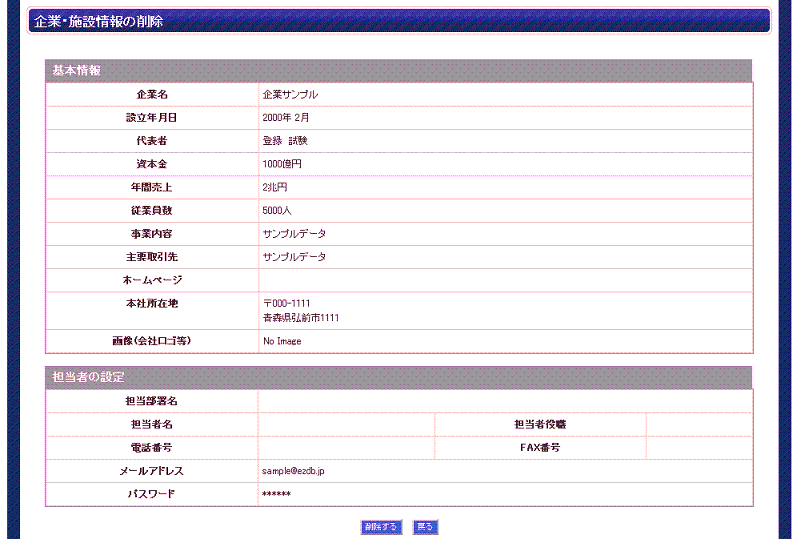Image resolution: width=801 pixels, height=539 pixels.
Task: Click the masked password value
Action: (x=276, y=495)
